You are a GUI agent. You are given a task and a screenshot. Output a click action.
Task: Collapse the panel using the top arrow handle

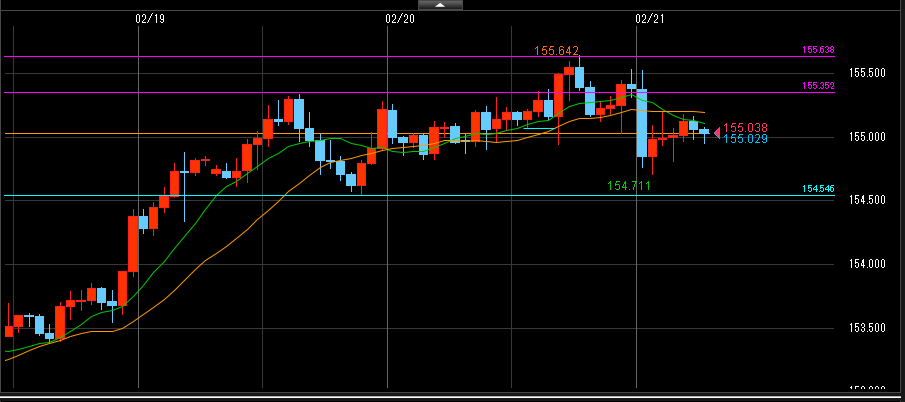(x=439, y=5)
